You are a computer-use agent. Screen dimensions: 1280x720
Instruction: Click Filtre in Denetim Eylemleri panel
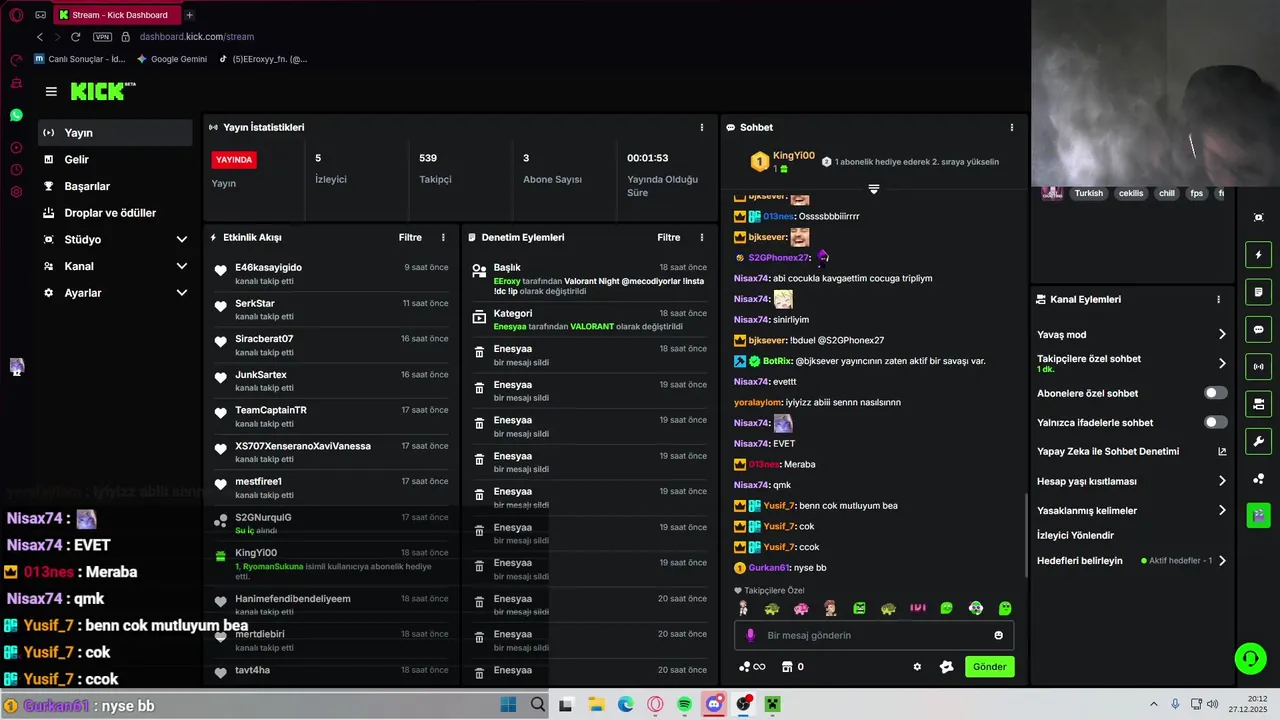tap(669, 237)
